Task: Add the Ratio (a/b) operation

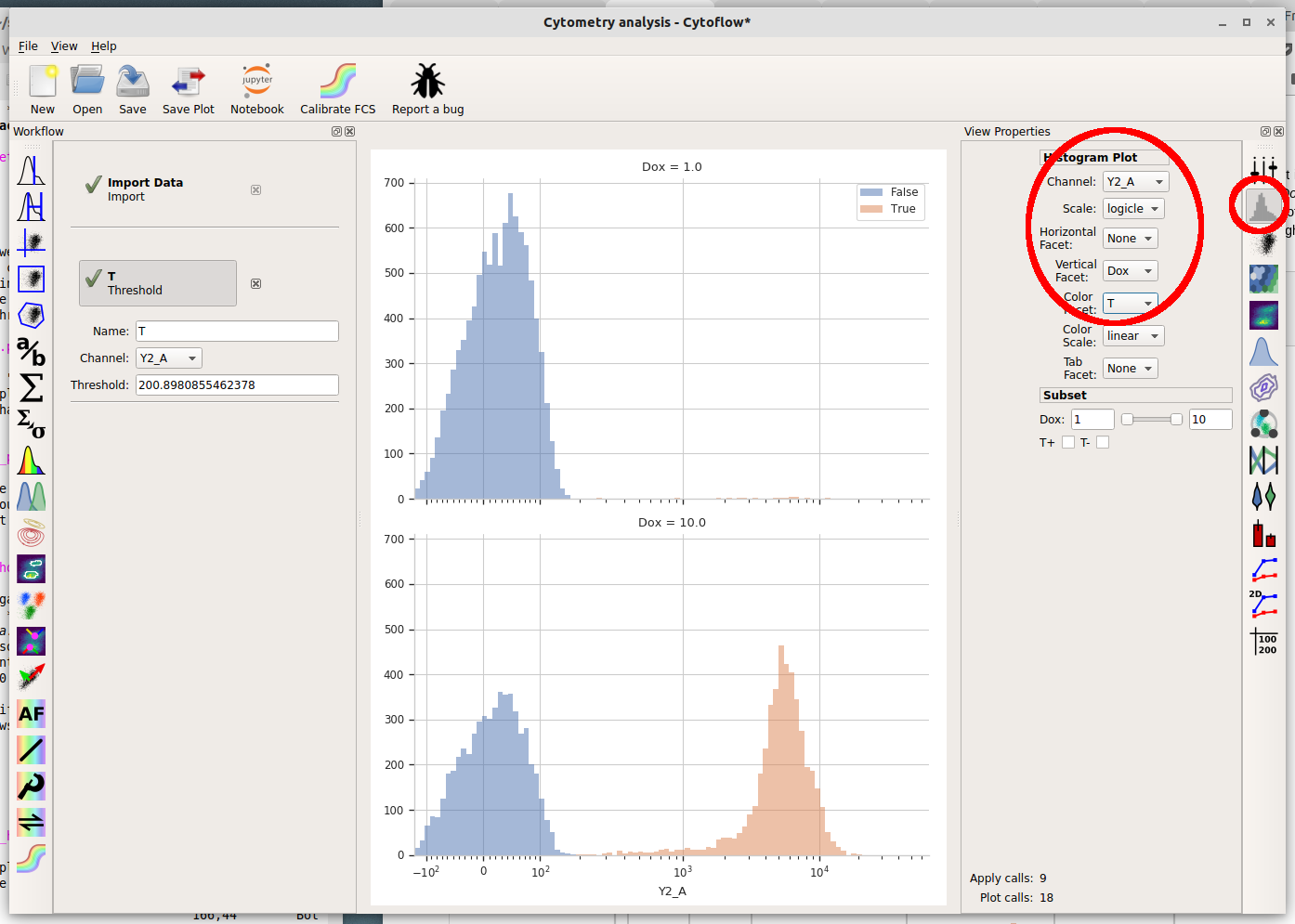Action: click(31, 351)
